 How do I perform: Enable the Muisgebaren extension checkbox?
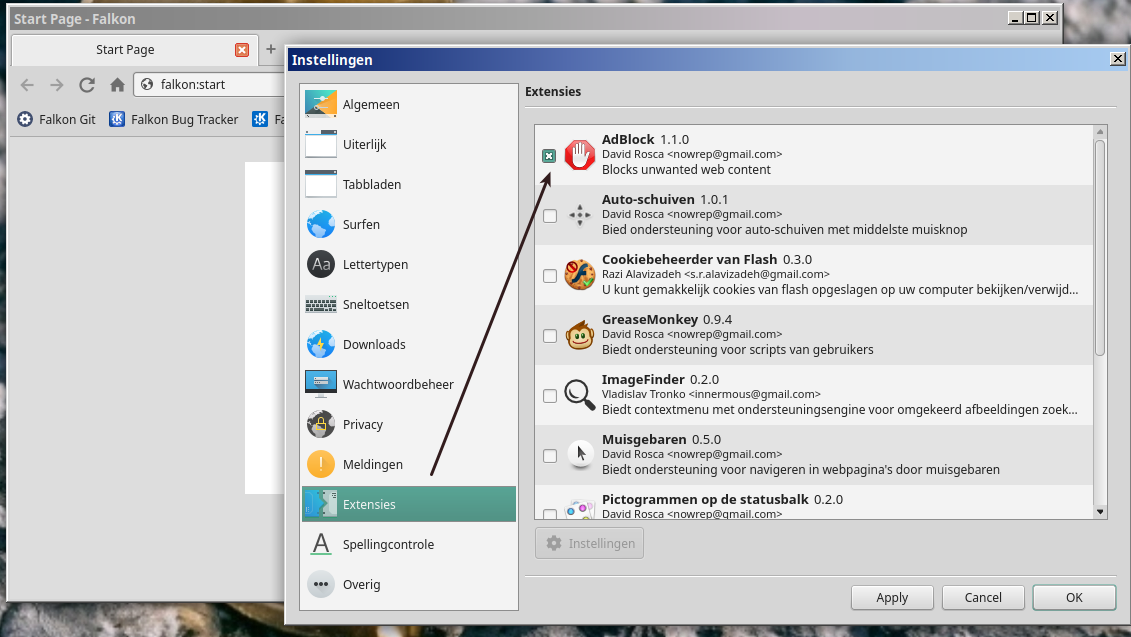tap(550, 455)
